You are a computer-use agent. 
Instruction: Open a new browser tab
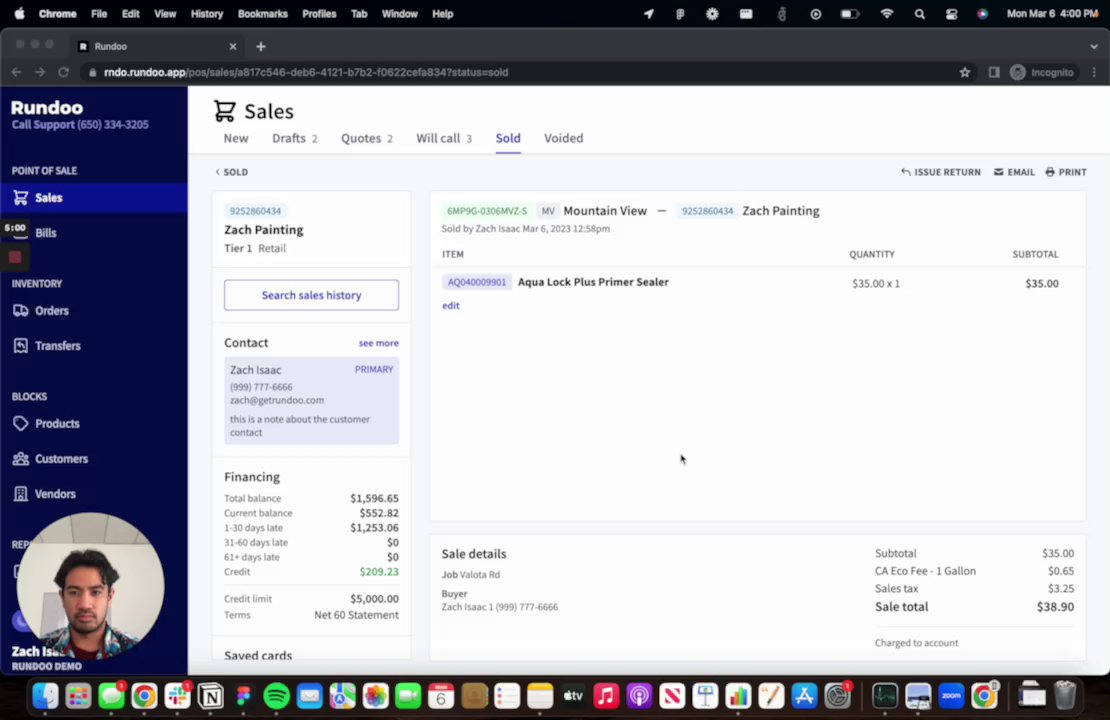click(261, 46)
